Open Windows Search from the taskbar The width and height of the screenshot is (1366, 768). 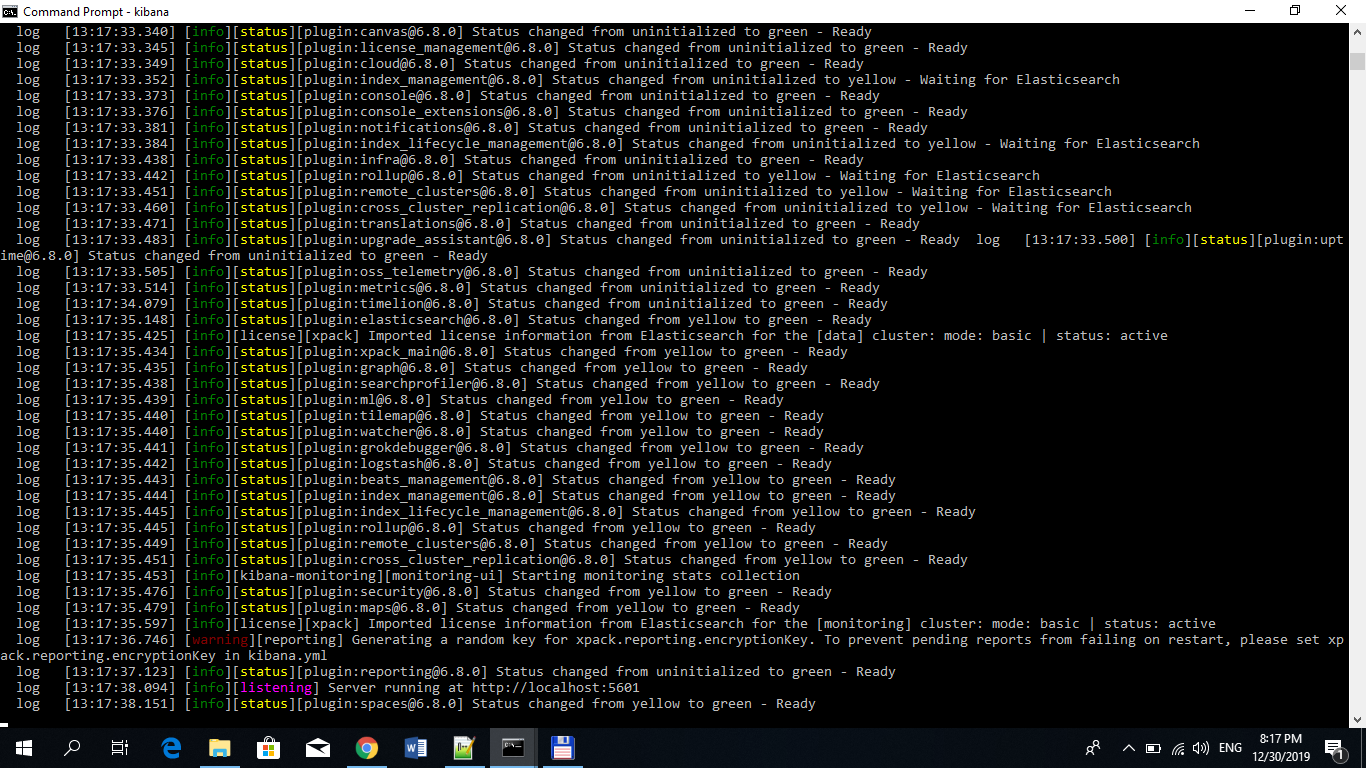tap(72, 747)
